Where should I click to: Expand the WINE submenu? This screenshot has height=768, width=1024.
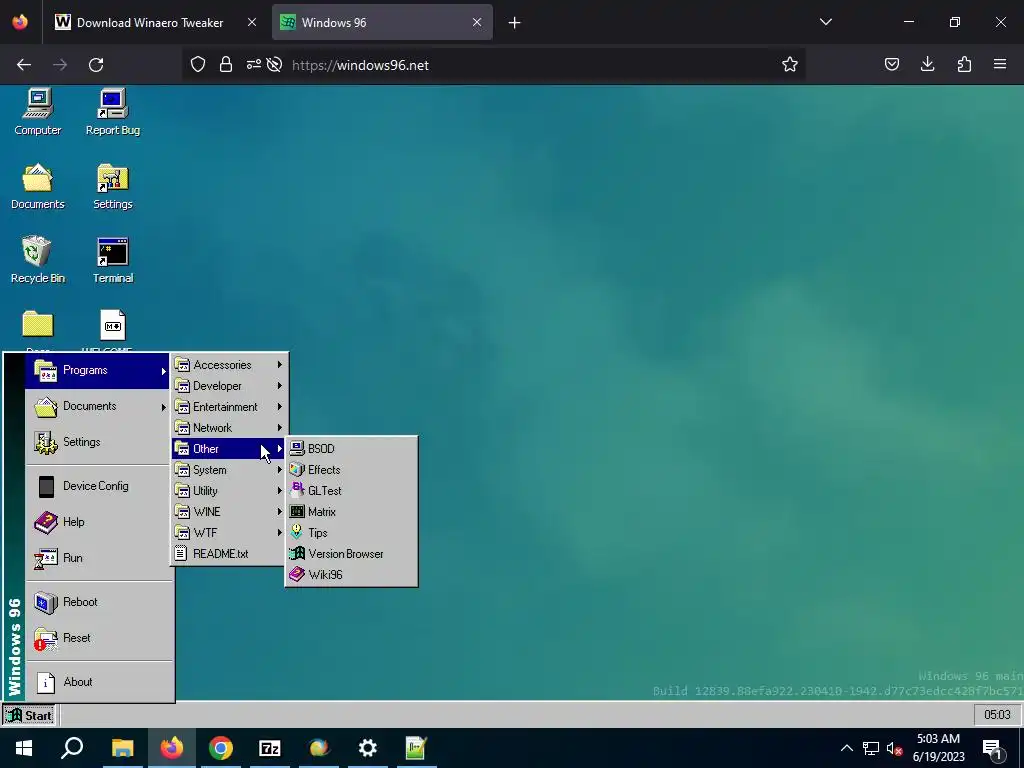[x=229, y=511]
